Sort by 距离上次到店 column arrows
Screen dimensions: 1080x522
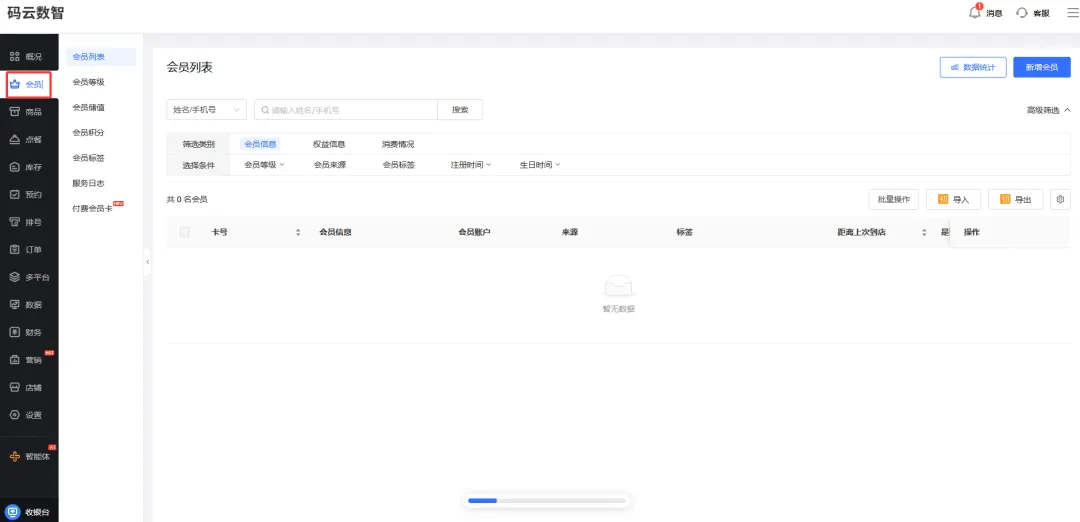click(924, 232)
